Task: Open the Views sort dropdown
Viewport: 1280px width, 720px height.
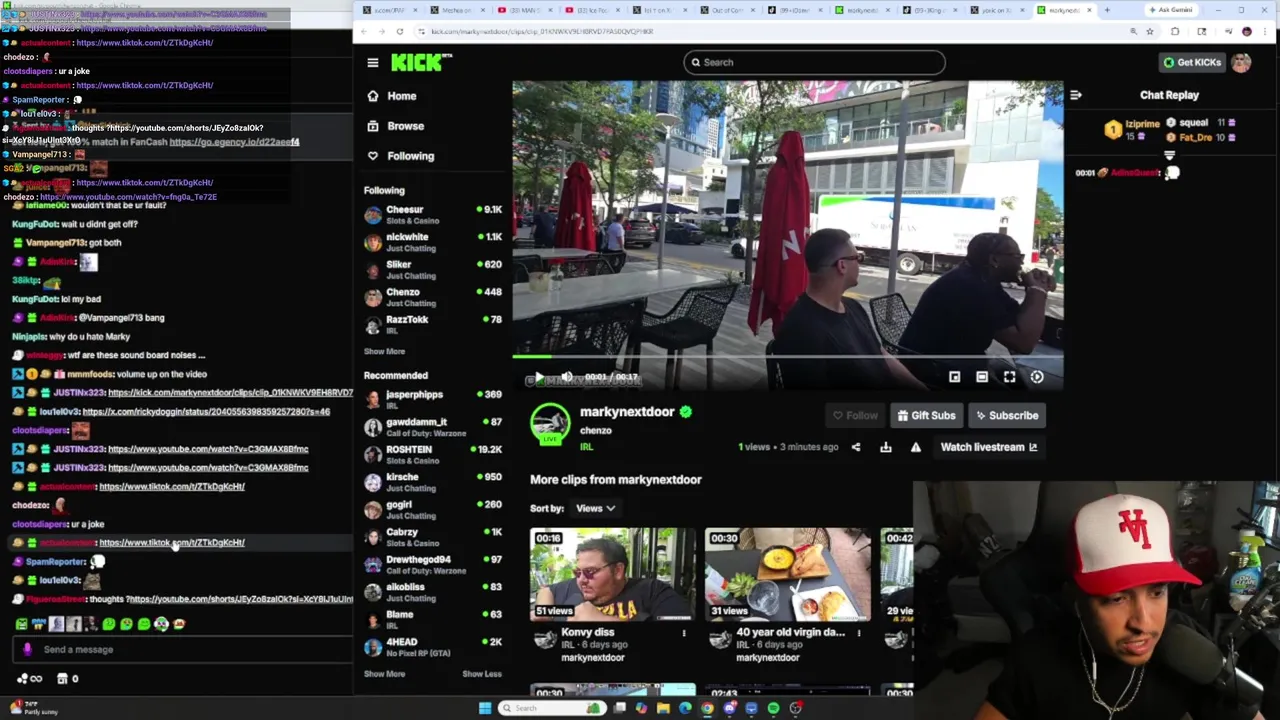Action: [595, 508]
